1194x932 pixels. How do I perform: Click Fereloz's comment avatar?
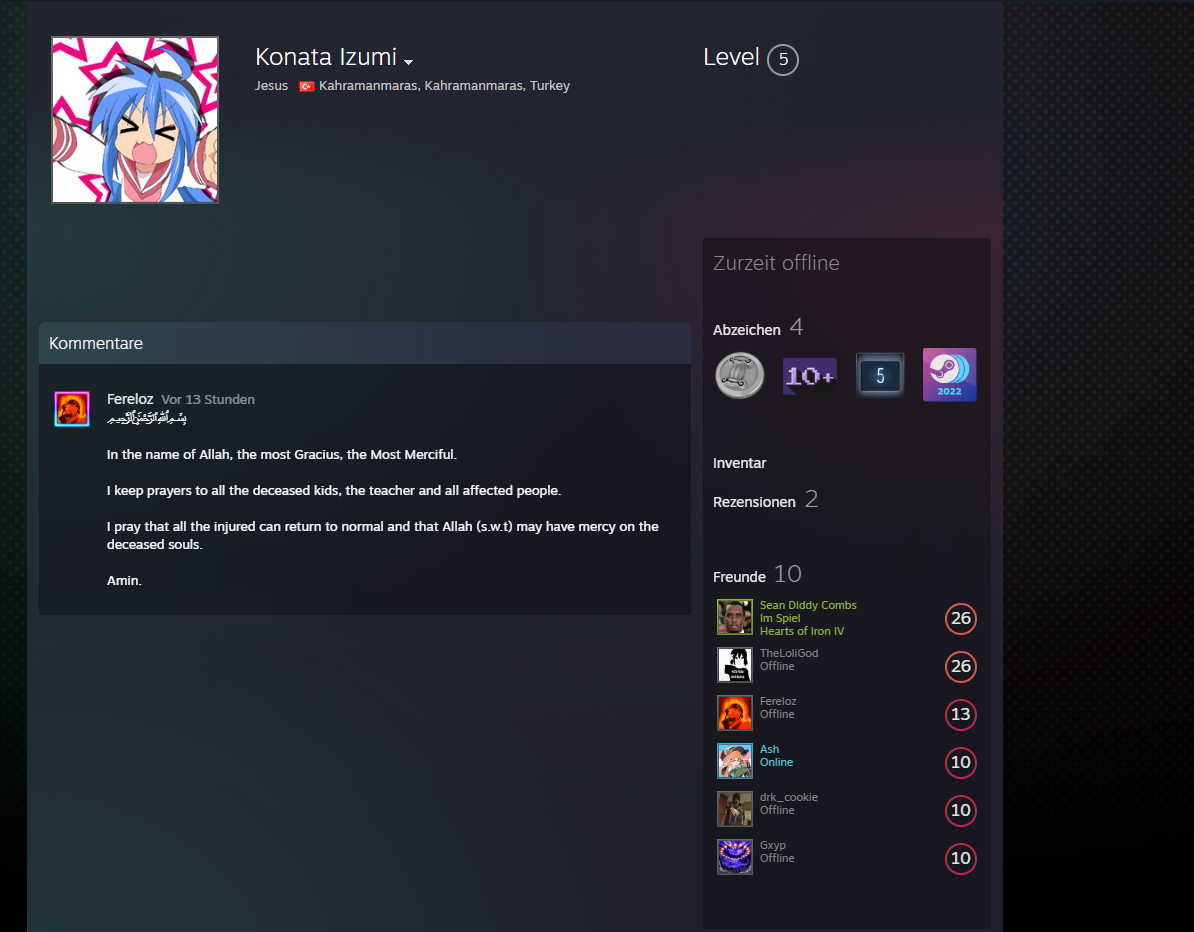[72, 409]
